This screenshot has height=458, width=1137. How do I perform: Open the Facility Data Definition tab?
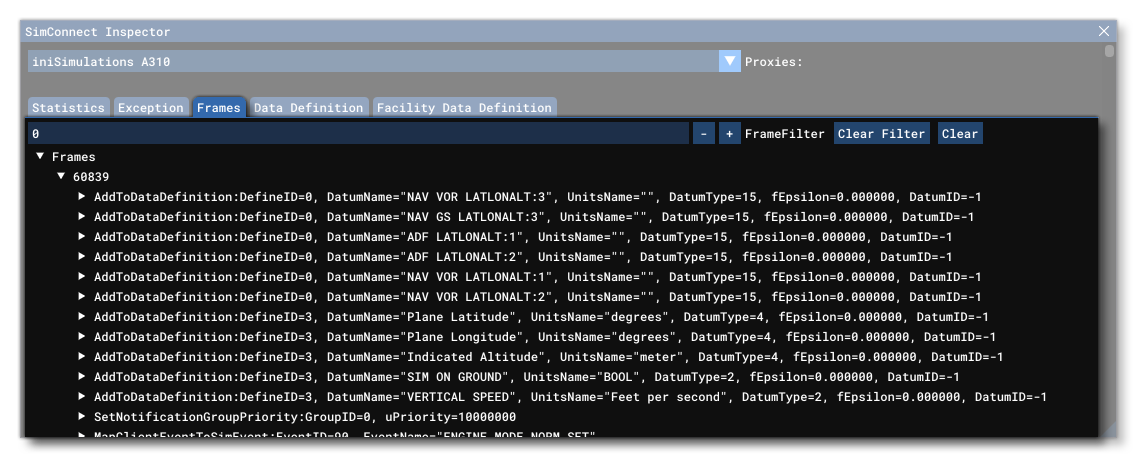click(x=464, y=108)
